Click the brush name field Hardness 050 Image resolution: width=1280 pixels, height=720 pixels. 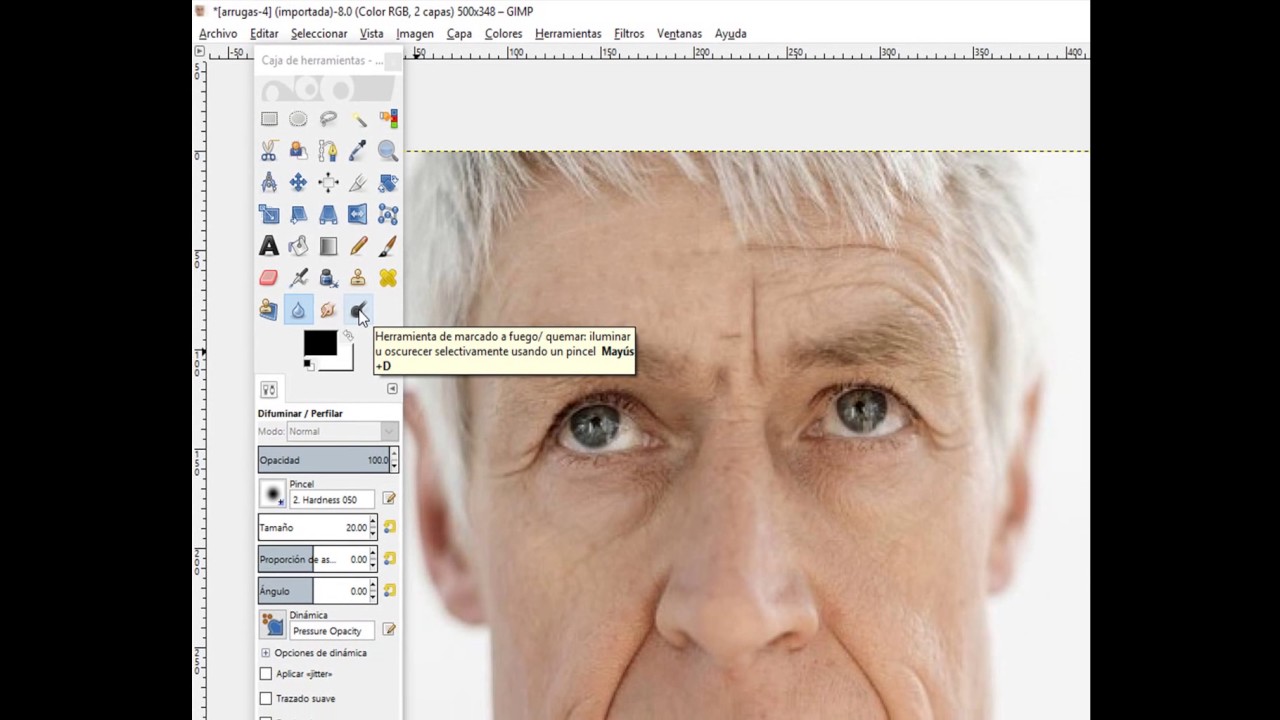pos(332,500)
